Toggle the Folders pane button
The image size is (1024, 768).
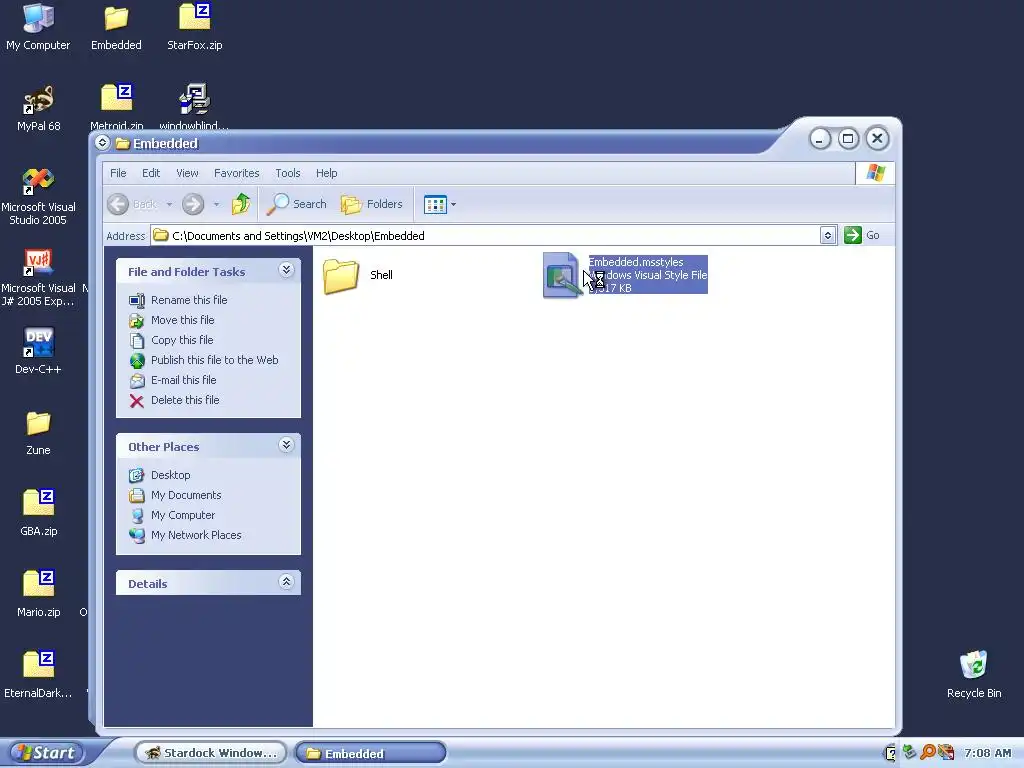click(372, 204)
